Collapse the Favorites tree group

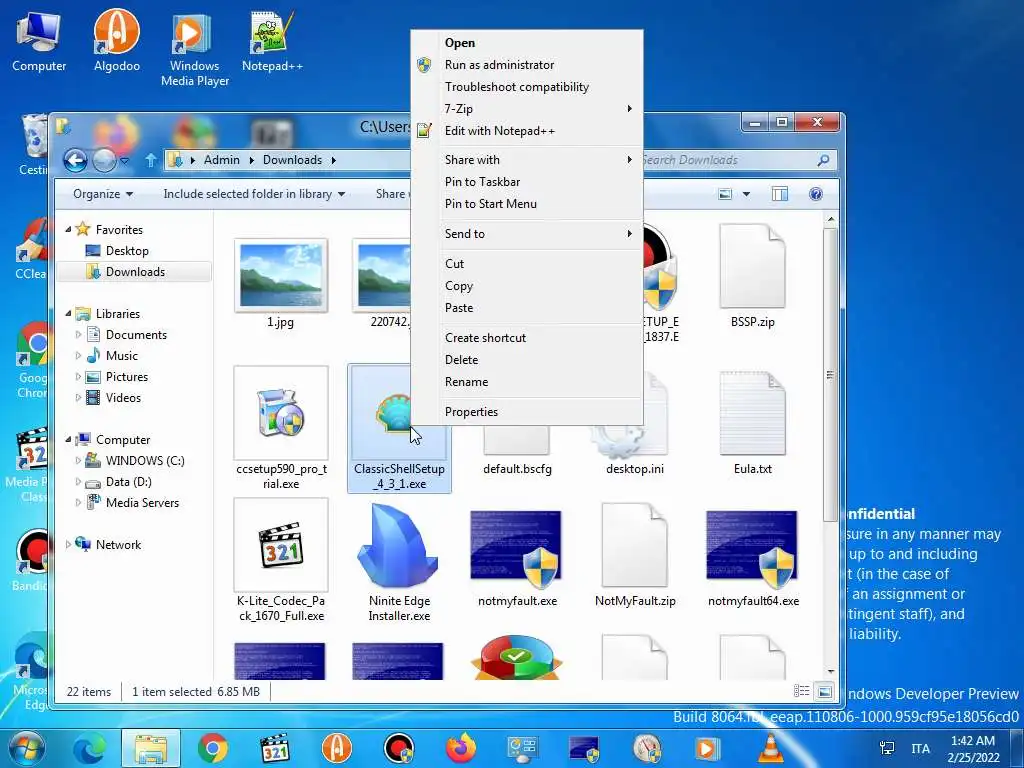point(69,229)
